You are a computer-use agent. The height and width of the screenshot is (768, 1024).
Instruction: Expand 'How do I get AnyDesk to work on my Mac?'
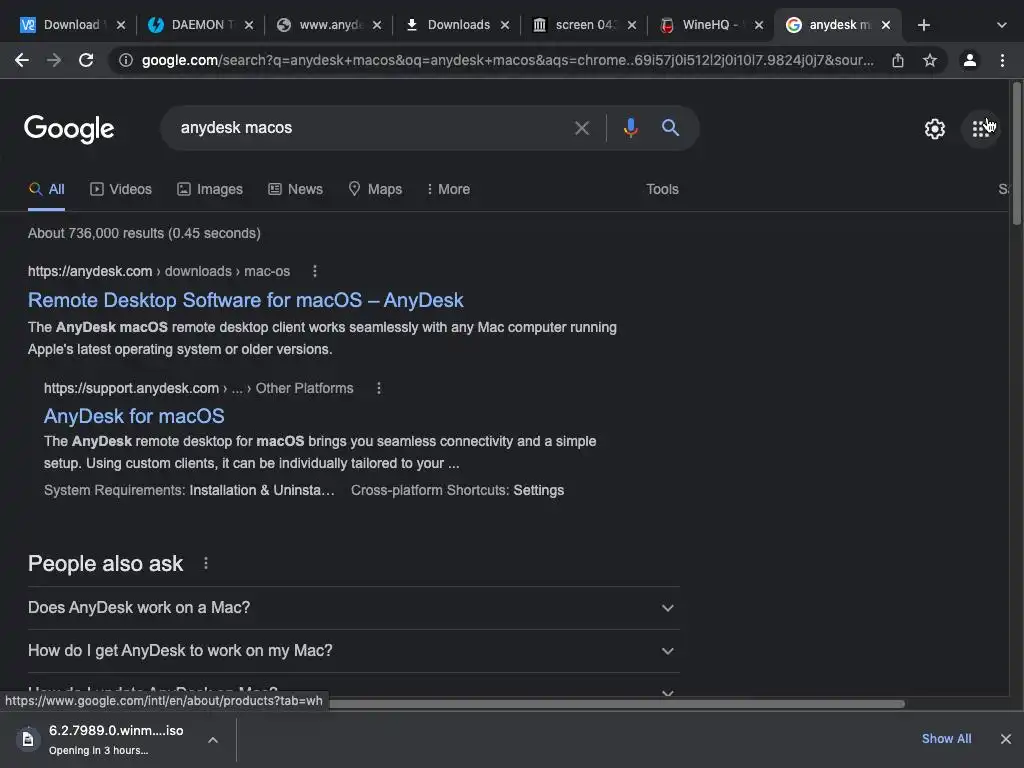click(x=353, y=651)
